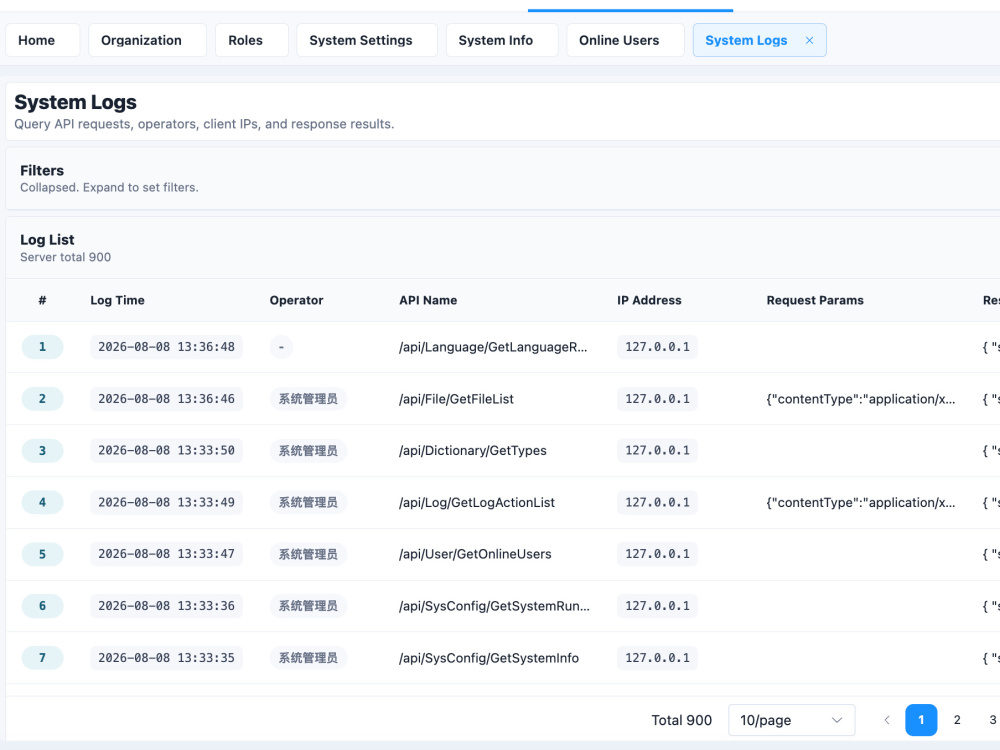Click operator 系统管理员 in GetOnlineUsers row
Screen dimensions: 1000x750
308,554
